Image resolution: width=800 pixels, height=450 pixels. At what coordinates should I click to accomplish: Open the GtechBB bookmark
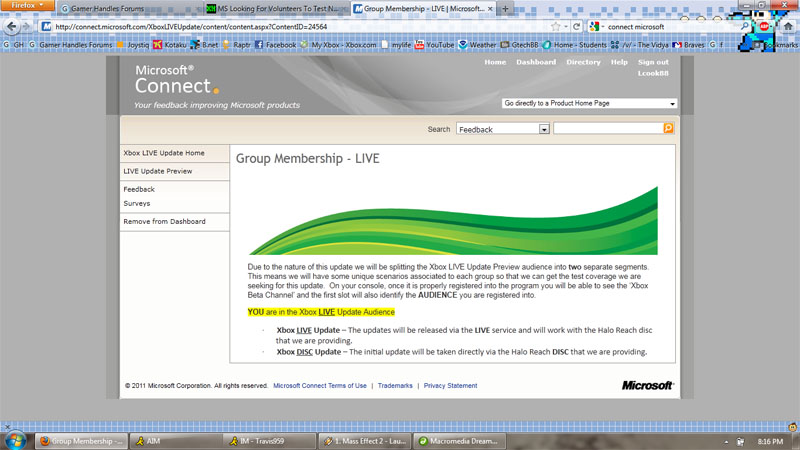coord(519,45)
